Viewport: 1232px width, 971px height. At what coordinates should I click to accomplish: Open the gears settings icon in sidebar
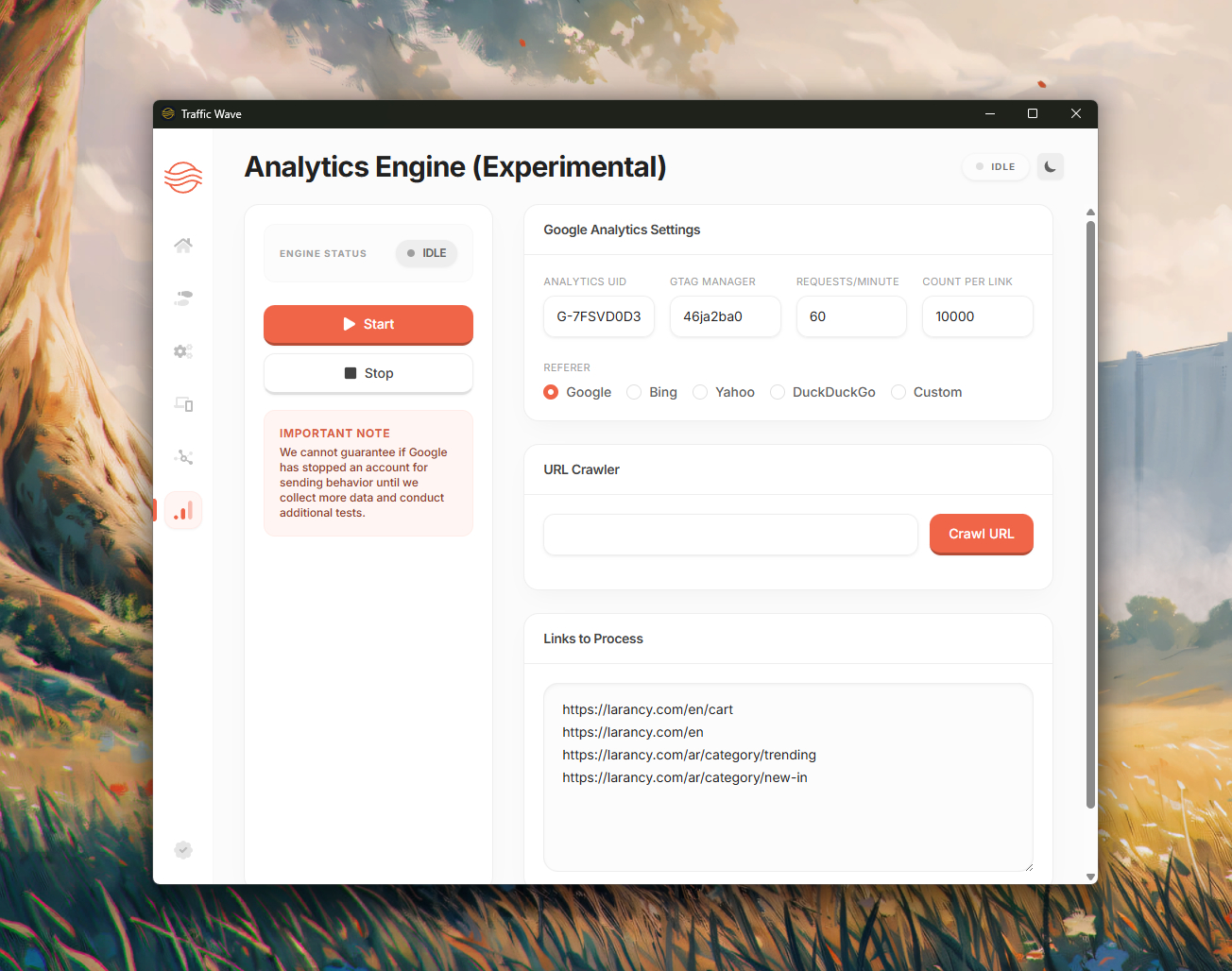click(183, 351)
